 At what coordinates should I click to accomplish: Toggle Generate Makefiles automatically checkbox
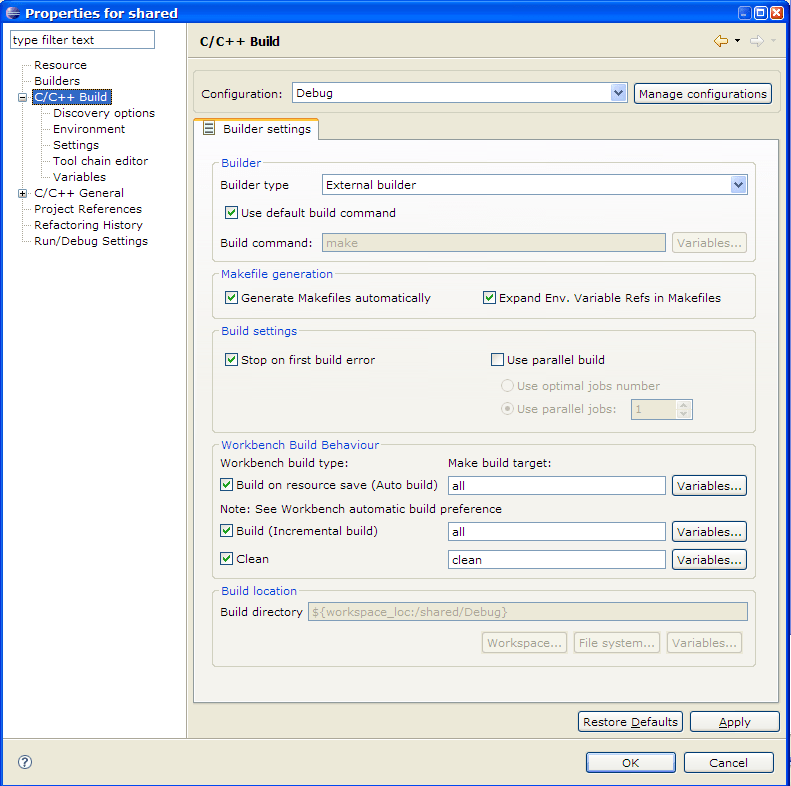(231, 298)
